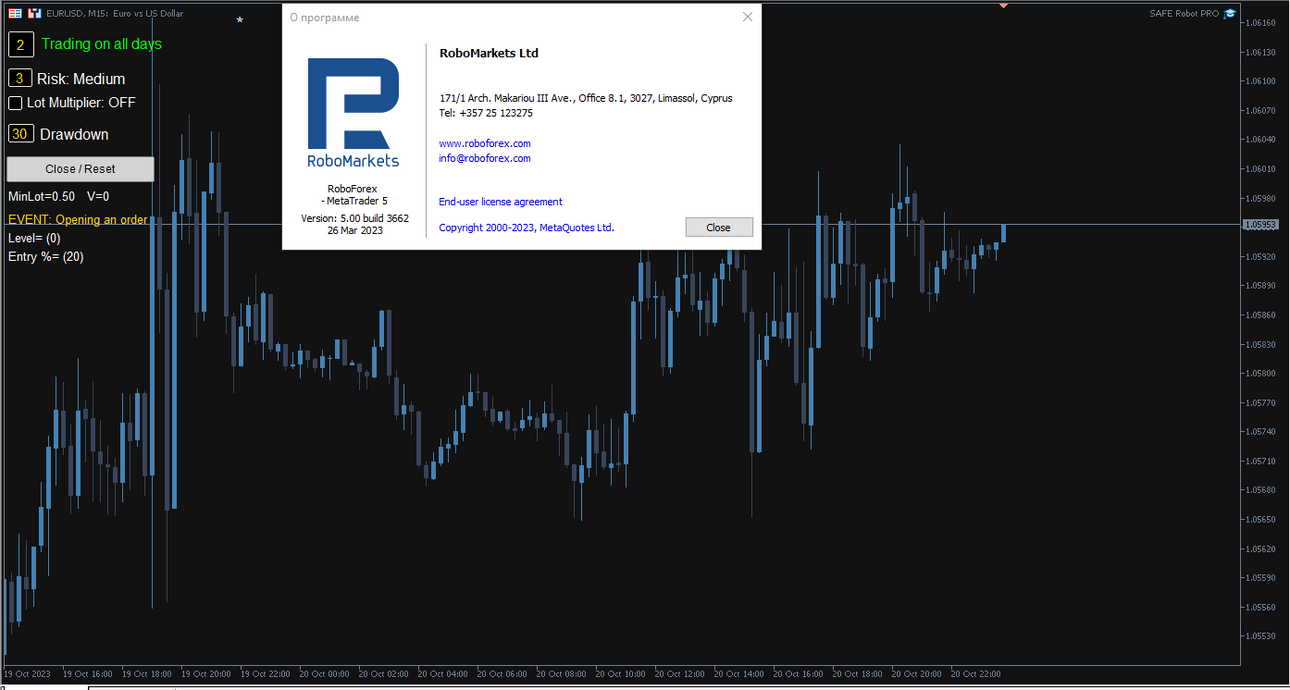This screenshot has width=1290, height=690.
Task: Click the 'Entry %= (20)' text
Action: point(46,257)
